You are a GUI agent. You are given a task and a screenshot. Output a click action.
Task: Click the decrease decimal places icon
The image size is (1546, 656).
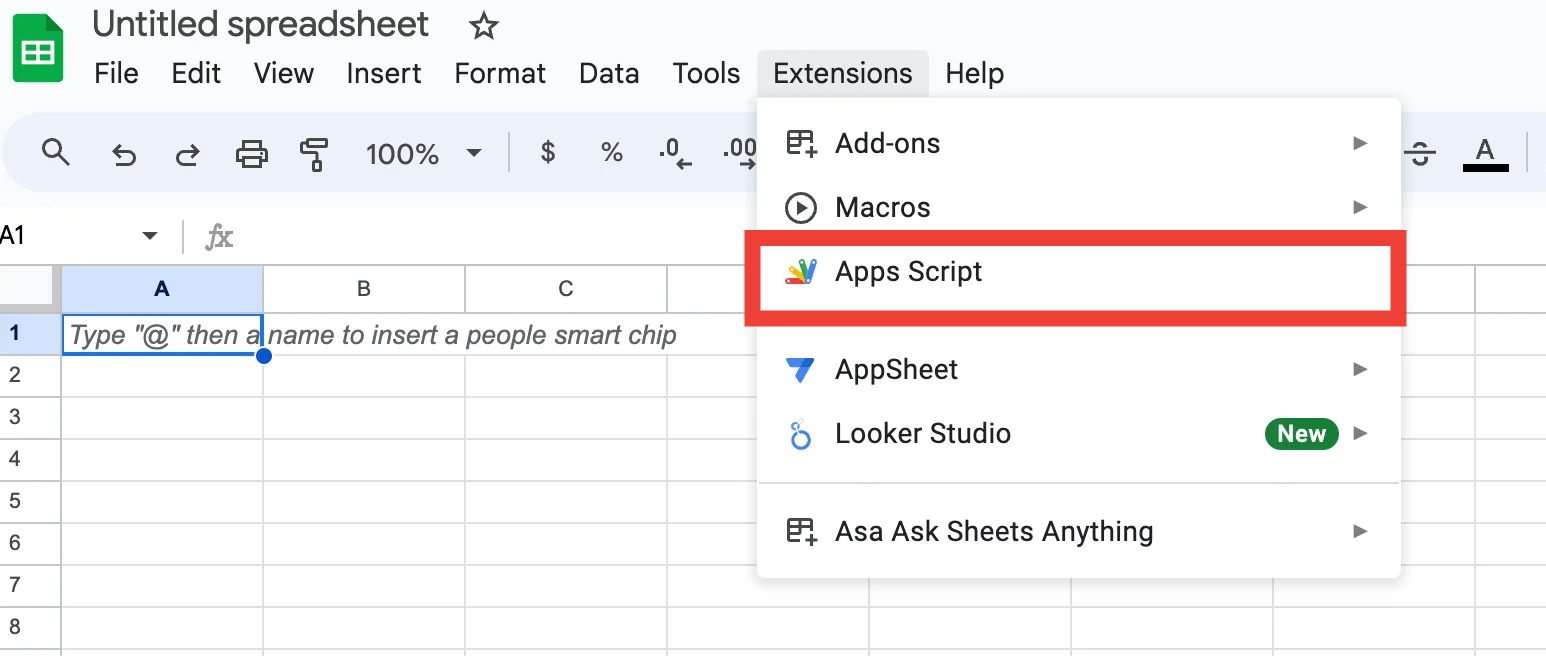pyautogui.click(x=676, y=153)
